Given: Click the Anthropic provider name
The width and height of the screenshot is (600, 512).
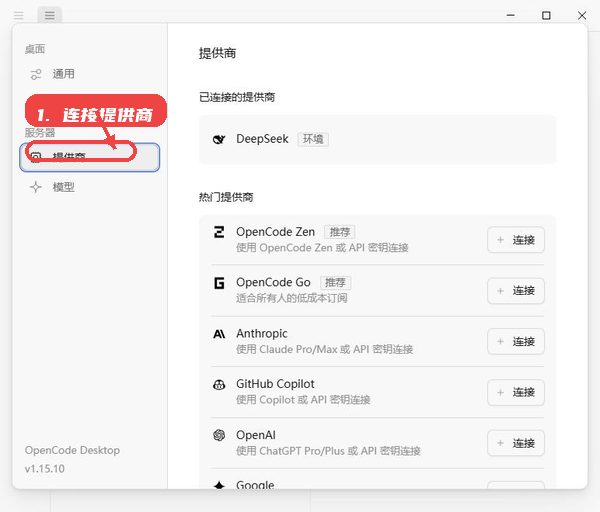Looking at the screenshot, I should click(262, 334).
